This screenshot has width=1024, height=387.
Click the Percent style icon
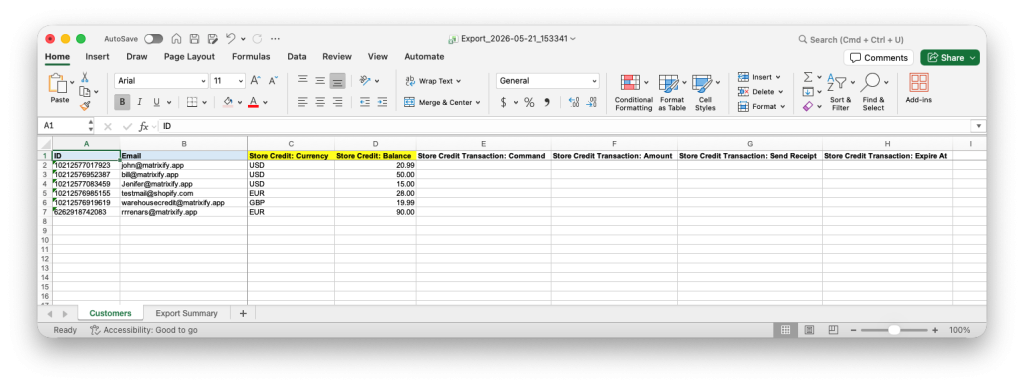529,102
